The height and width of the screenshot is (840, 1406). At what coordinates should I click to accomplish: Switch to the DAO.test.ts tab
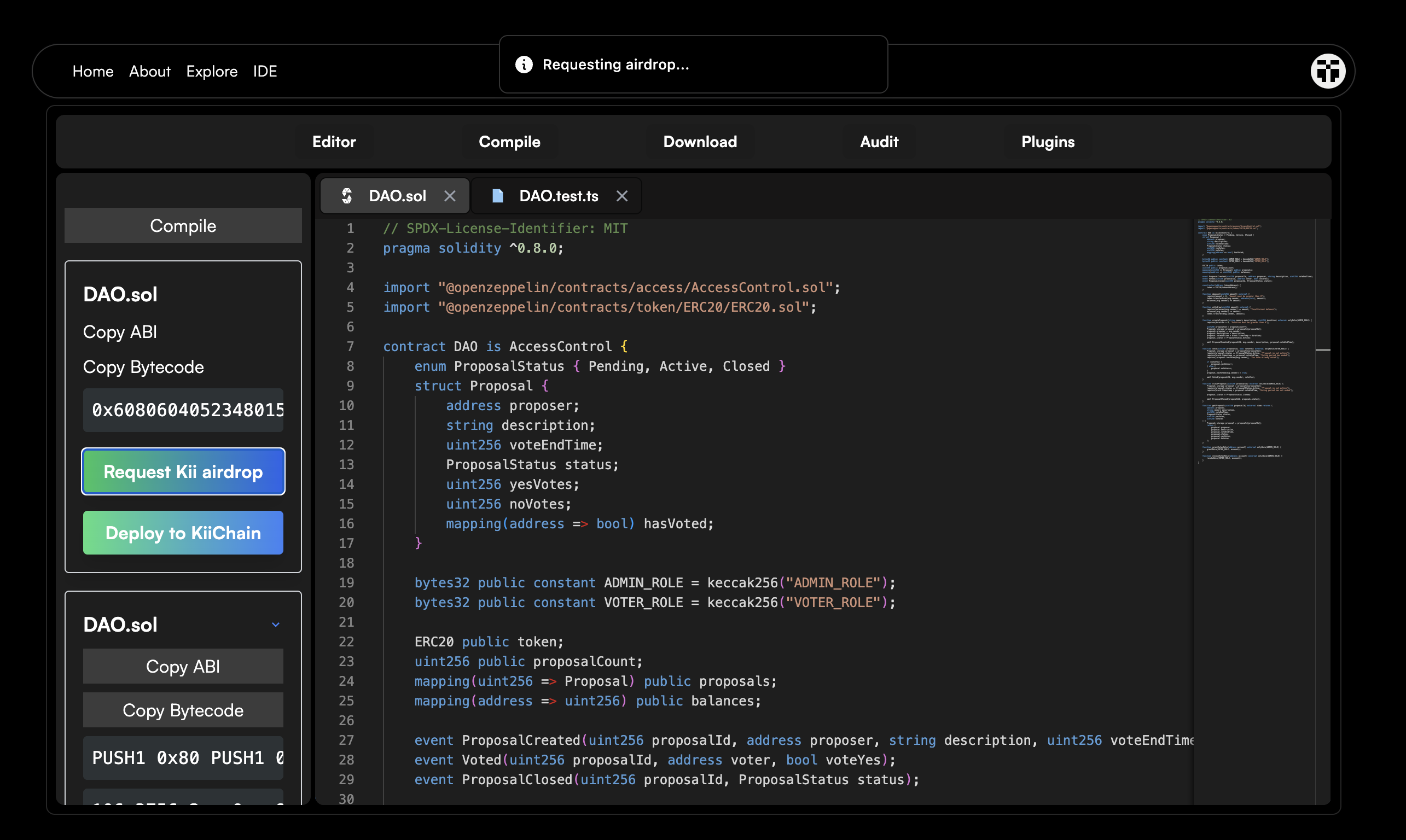559,196
